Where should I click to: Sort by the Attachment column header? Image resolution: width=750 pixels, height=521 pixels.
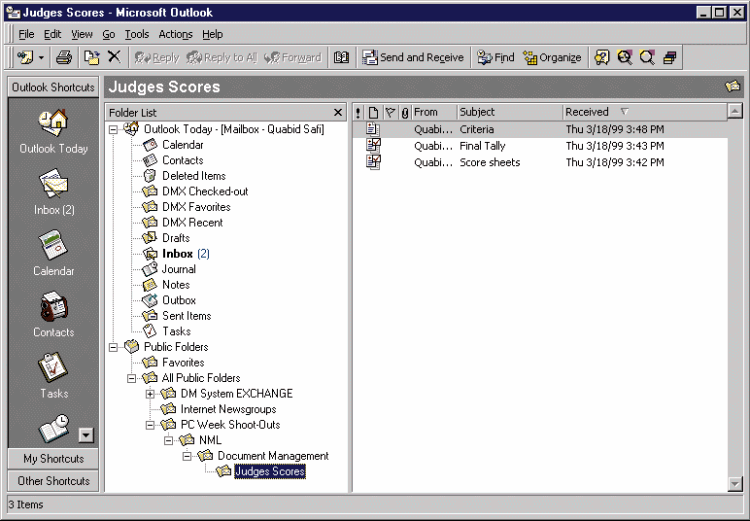point(405,112)
